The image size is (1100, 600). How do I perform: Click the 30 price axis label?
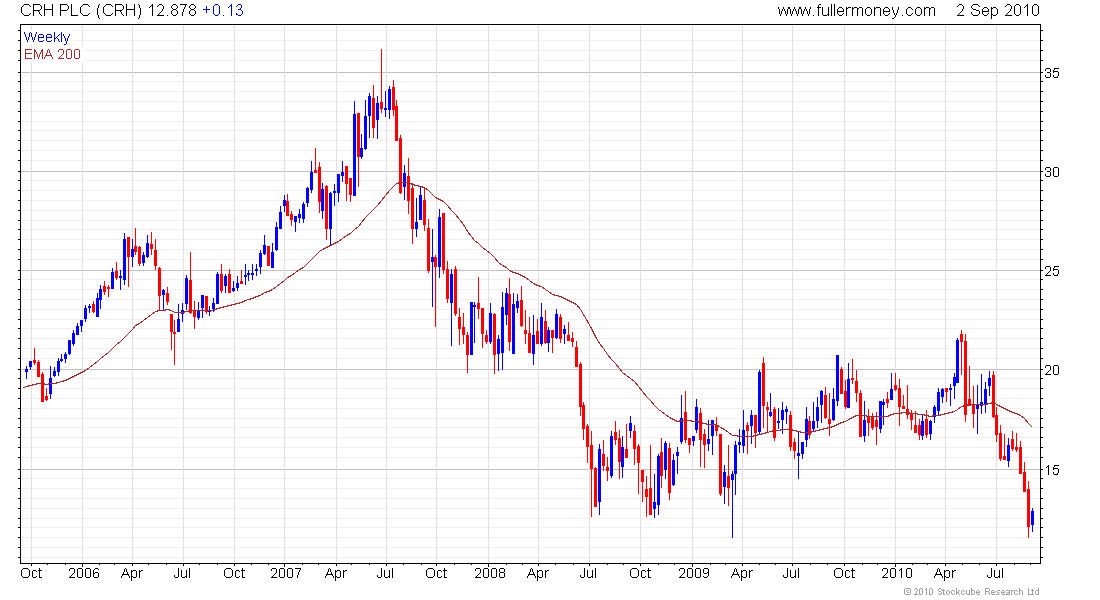pos(1052,172)
